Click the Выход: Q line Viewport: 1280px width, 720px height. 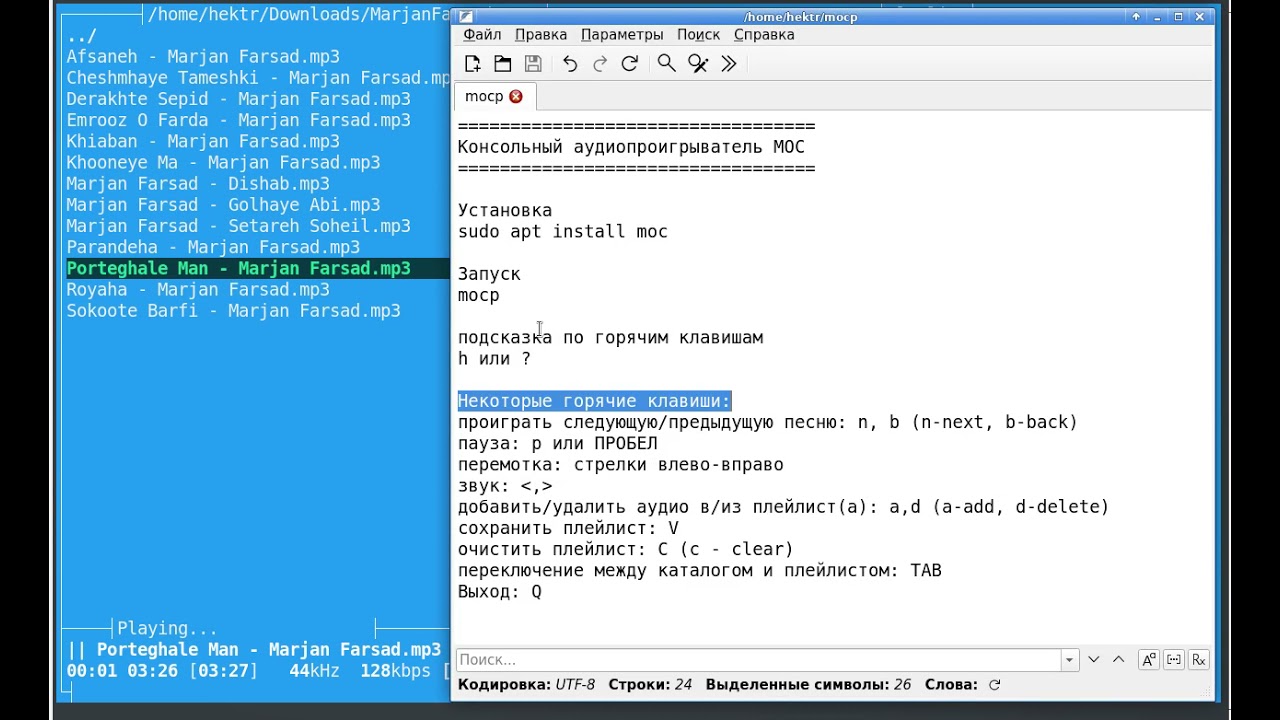click(500, 592)
